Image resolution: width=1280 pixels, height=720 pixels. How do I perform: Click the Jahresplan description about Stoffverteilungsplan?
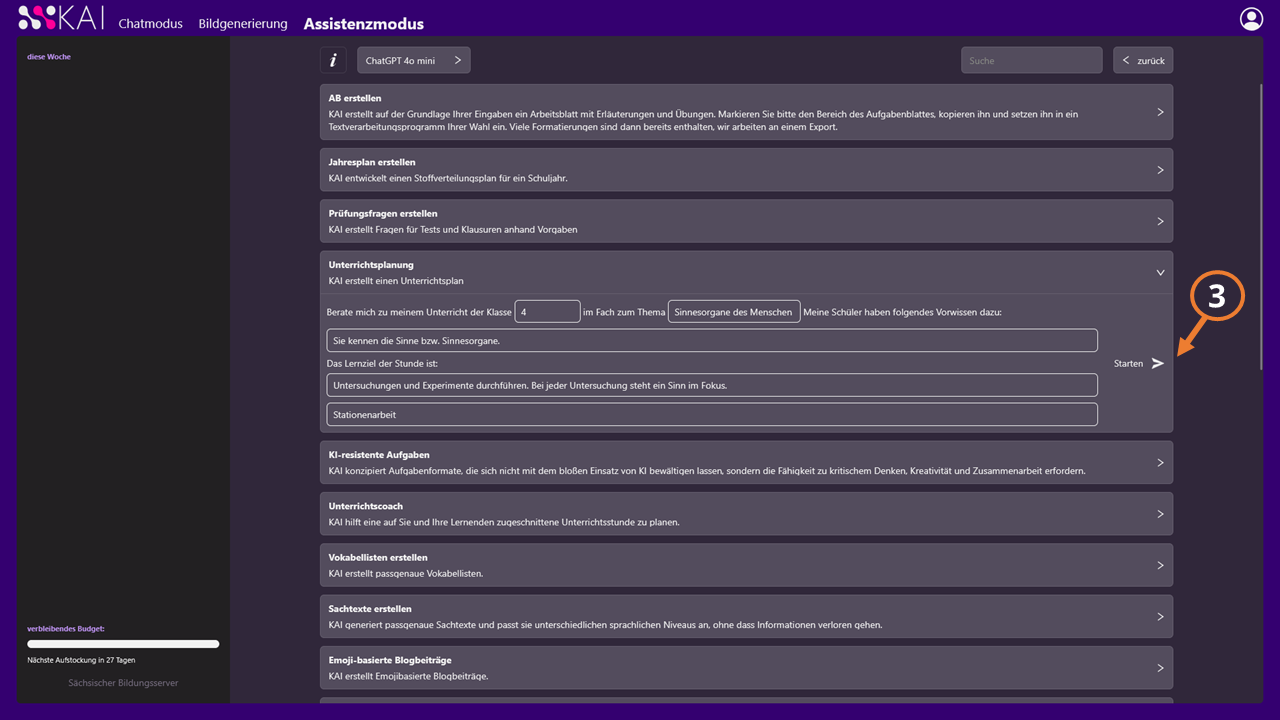click(x=448, y=178)
